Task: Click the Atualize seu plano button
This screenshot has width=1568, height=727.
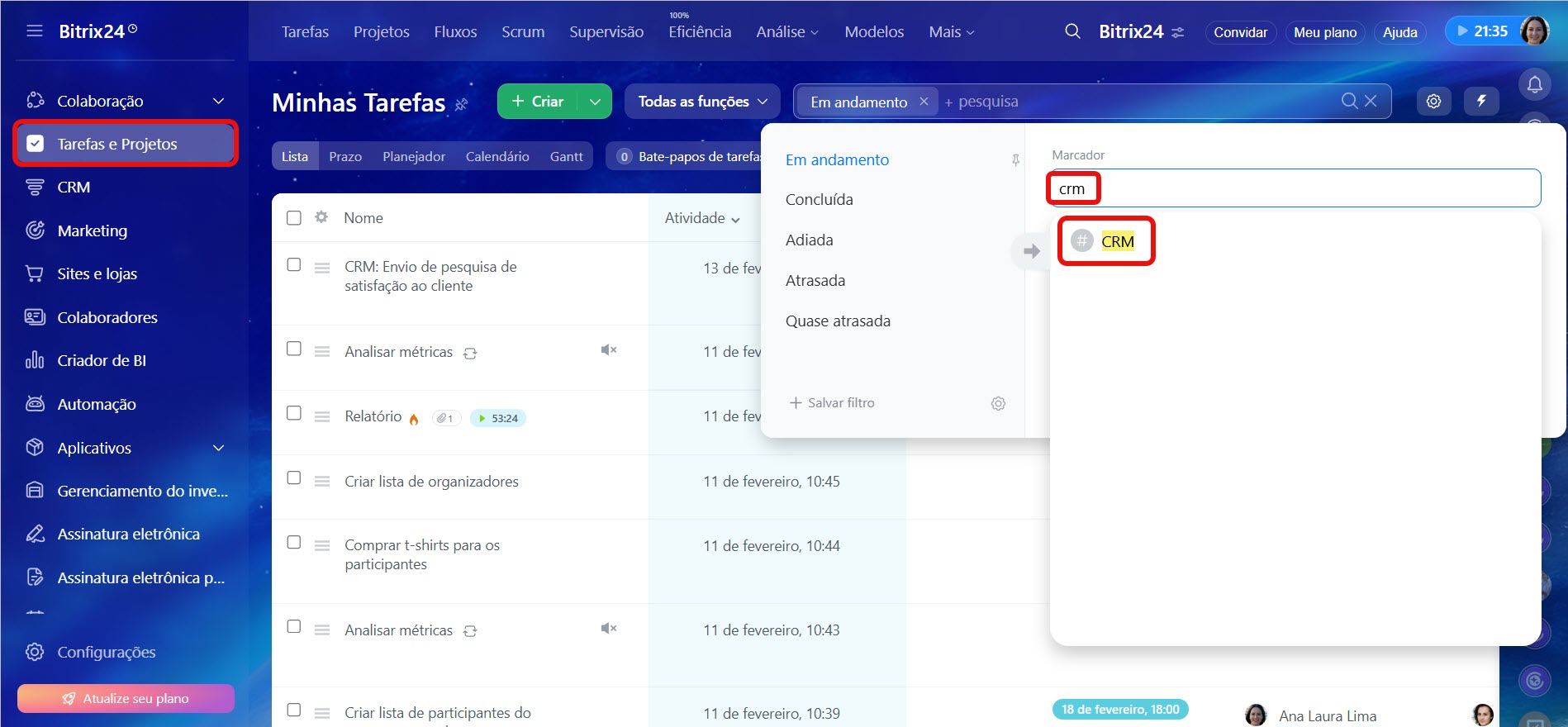Action: [x=126, y=698]
